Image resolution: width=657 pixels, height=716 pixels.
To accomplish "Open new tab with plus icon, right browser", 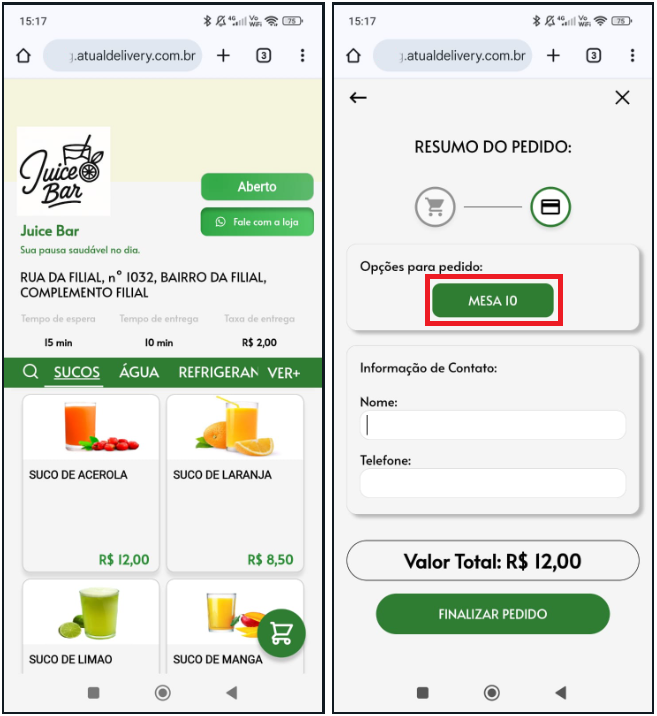I will pos(553,56).
